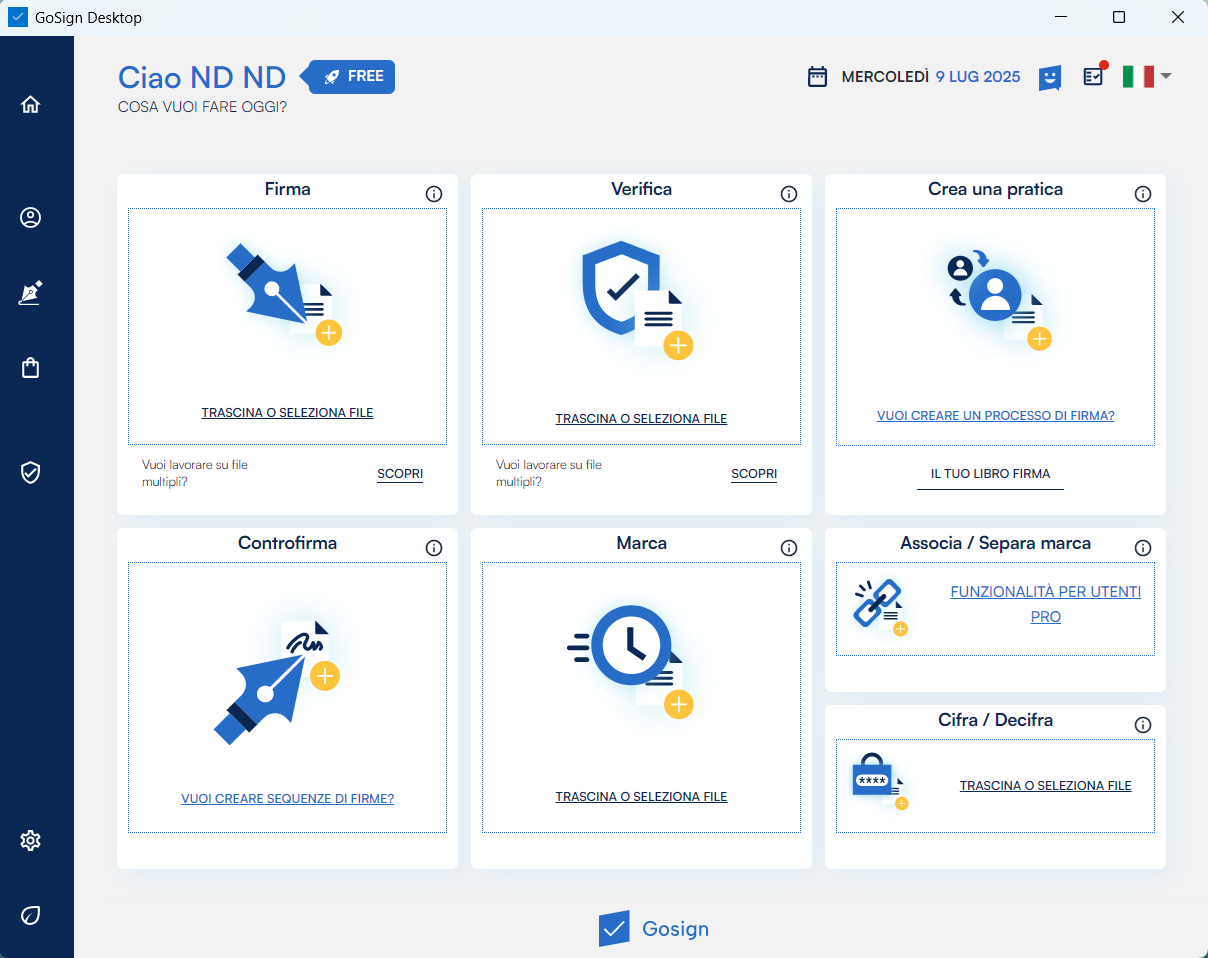
Task: Click the calendar icon beside the date
Action: (x=817, y=77)
